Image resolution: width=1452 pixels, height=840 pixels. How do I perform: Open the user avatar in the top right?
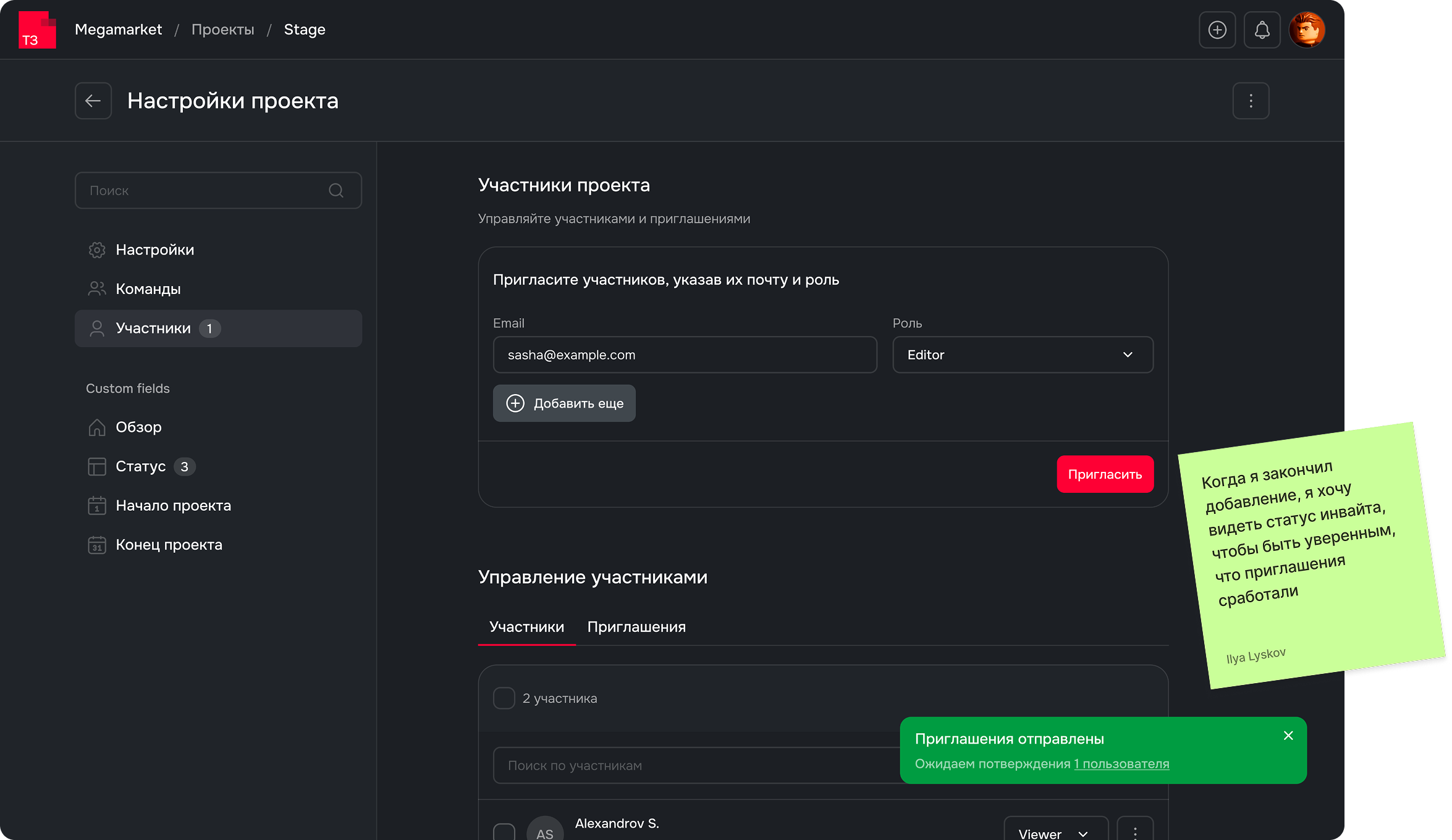(x=1306, y=30)
